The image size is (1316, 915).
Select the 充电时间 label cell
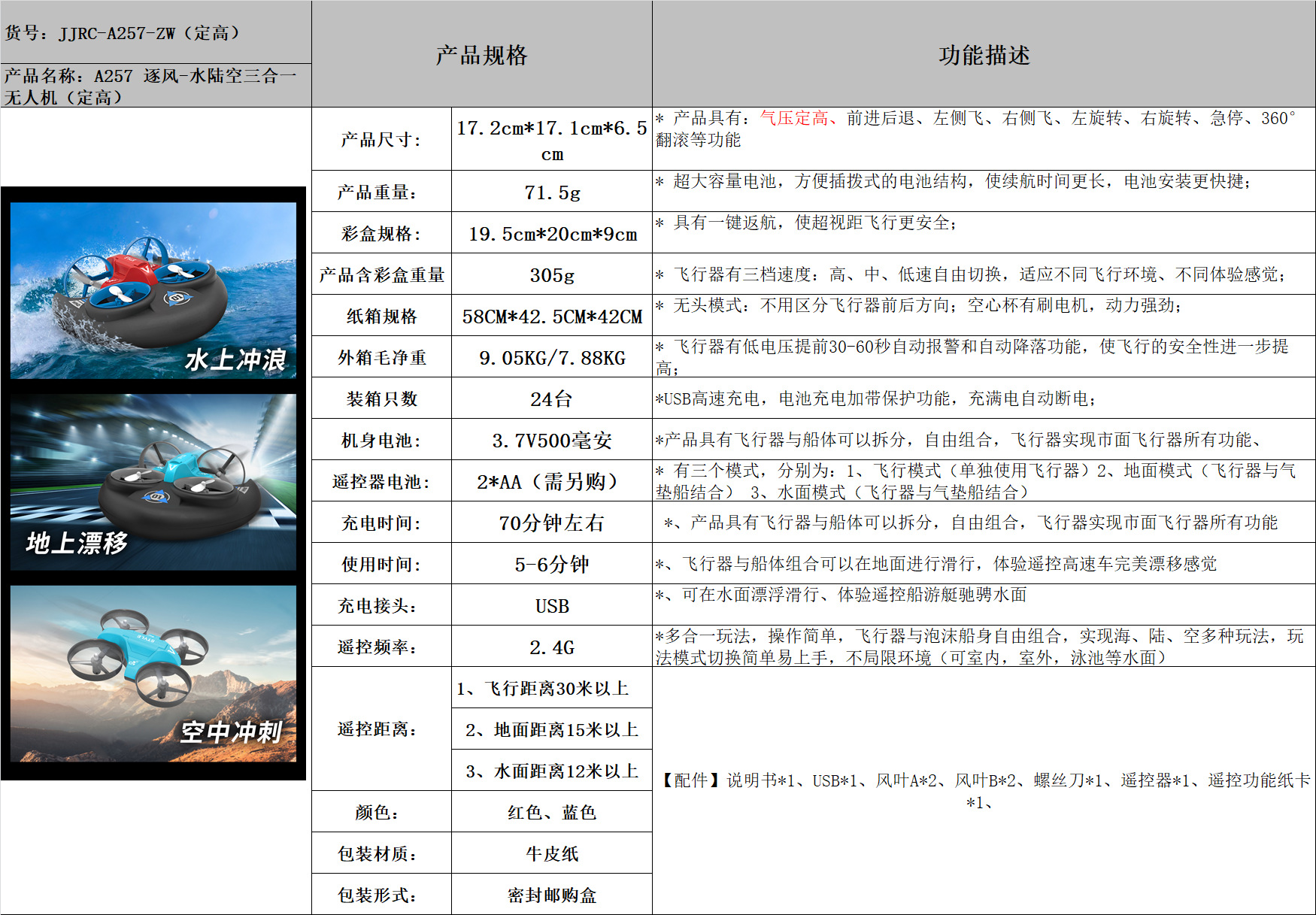tap(381, 523)
